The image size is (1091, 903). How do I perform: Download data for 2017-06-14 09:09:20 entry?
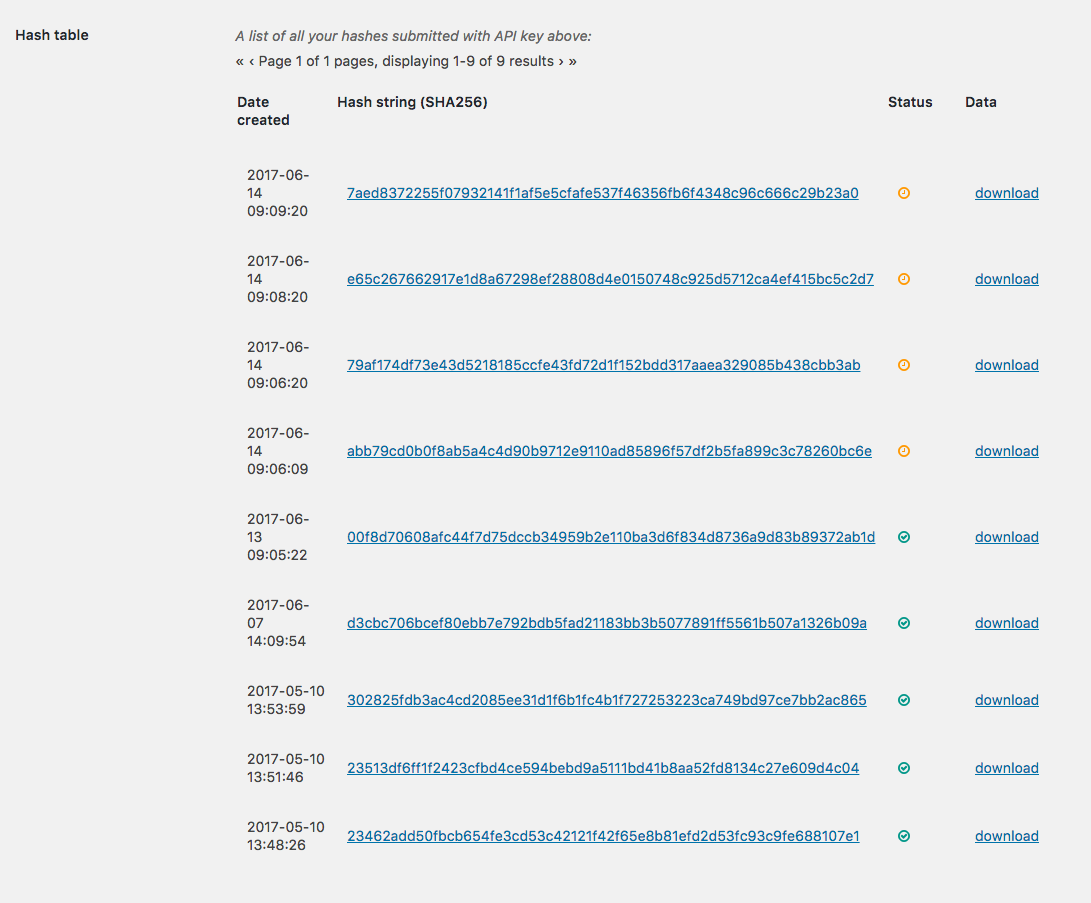pyautogui.click(x=1006, y=193)
